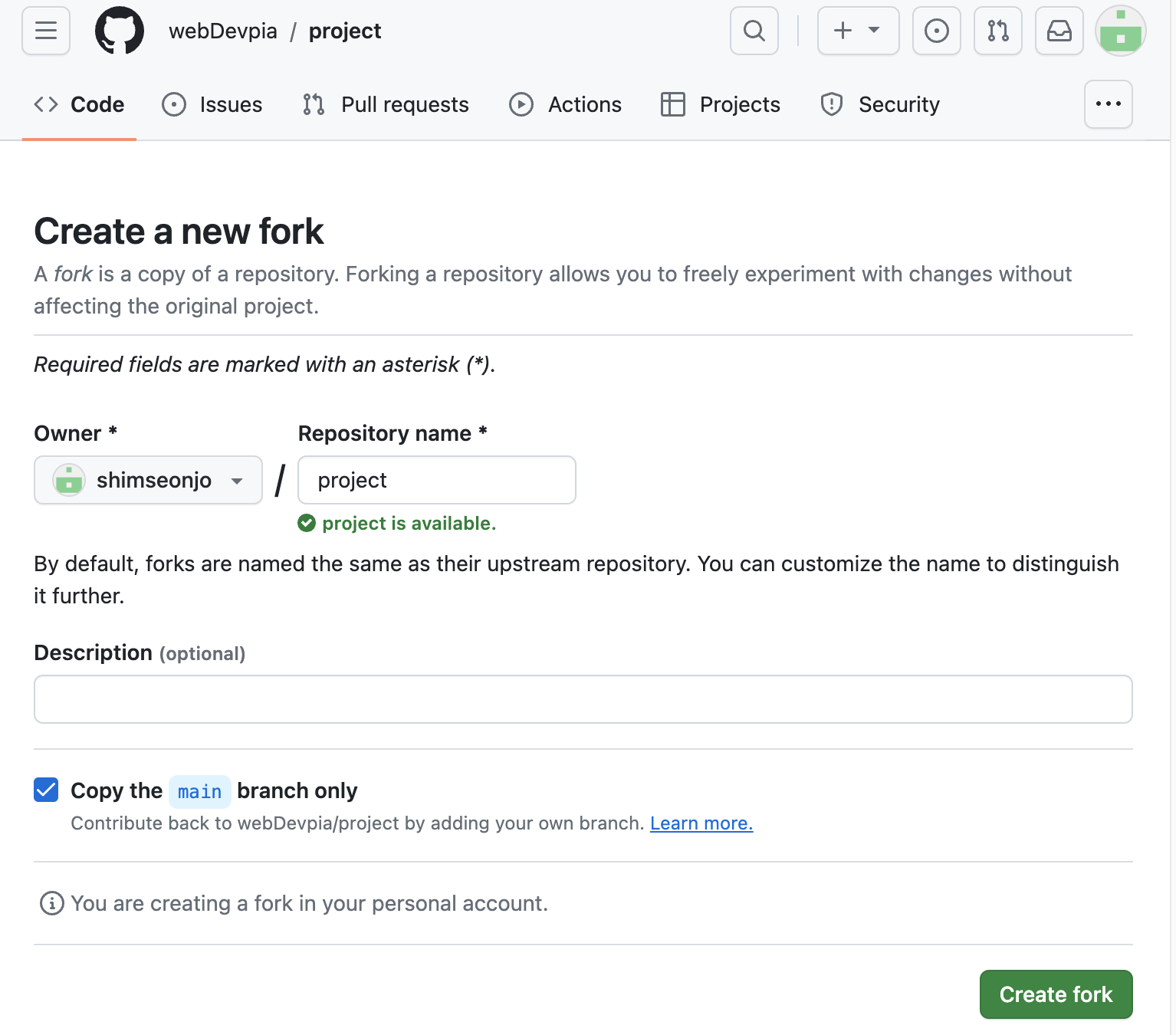Open the hamburger navigation menu
Image resolution: width=1176 pixels, height=1035 pixels.
pos(45,31)
